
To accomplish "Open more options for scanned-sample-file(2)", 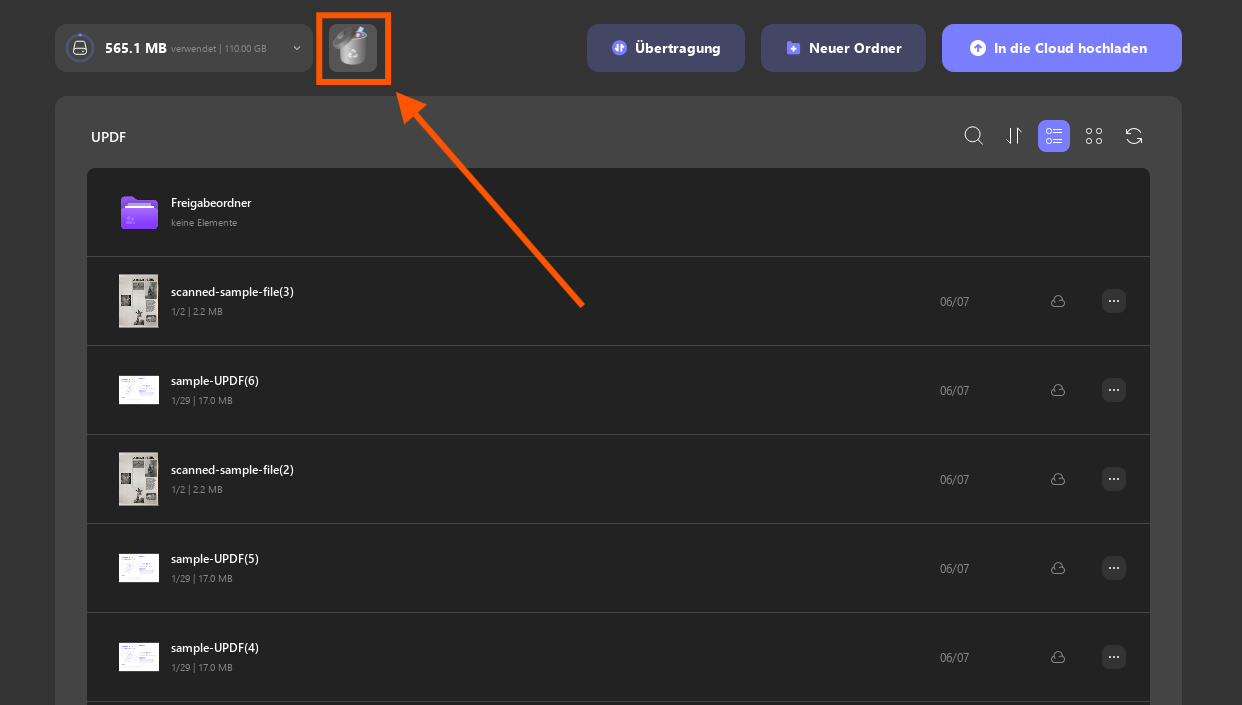I will (1114, 479).
